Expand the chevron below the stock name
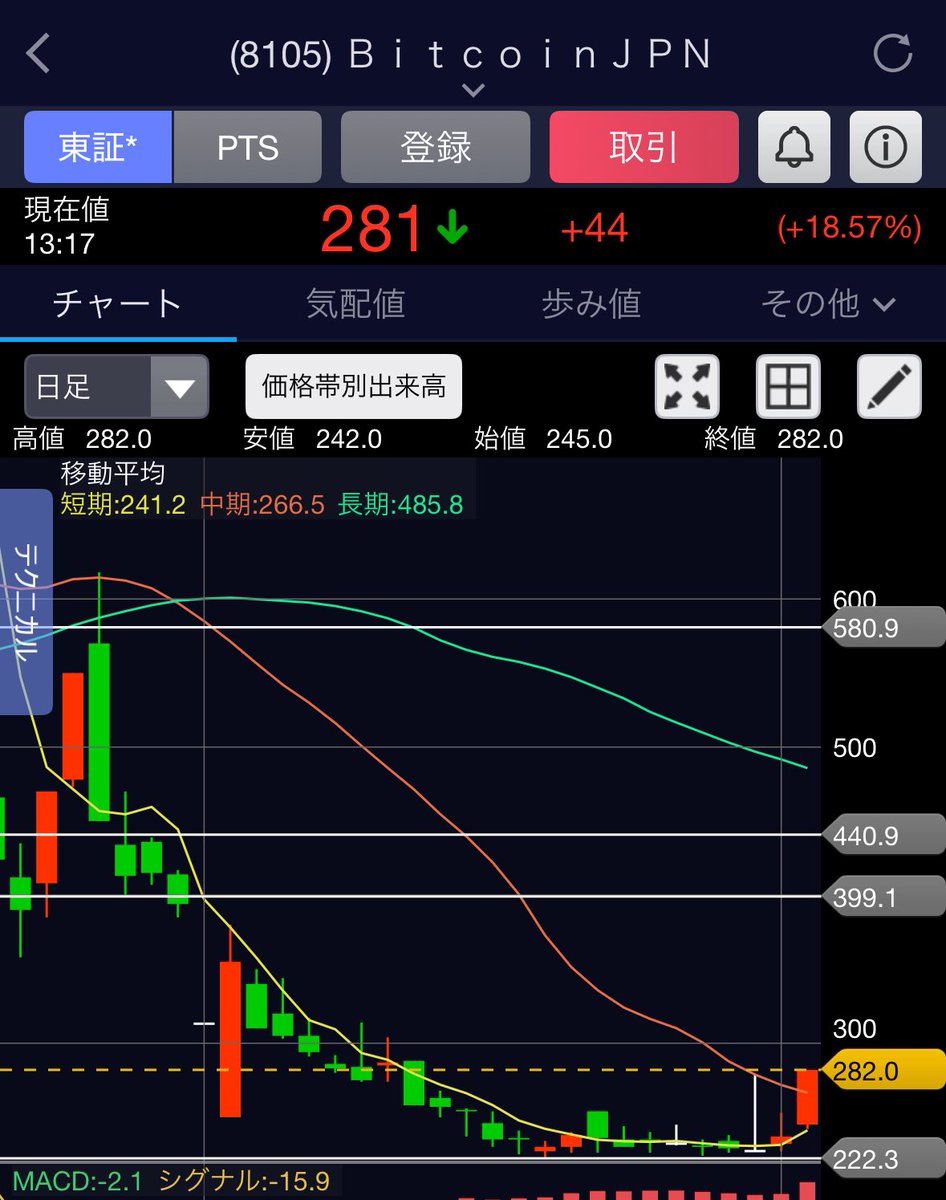Image resolution: width=946 pixels, height=1200 pixels. [x=472, y=91]
